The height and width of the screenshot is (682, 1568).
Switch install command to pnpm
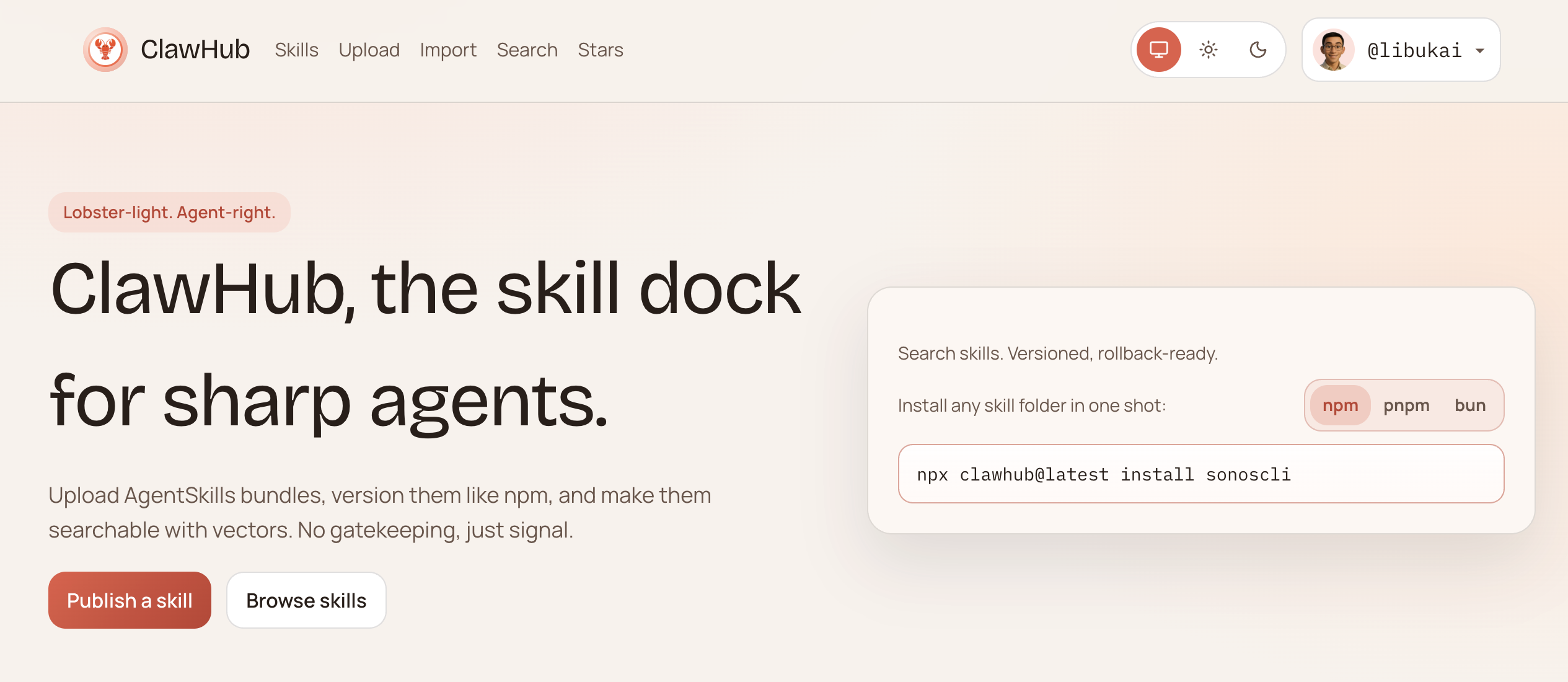[x=1407, y=405]
